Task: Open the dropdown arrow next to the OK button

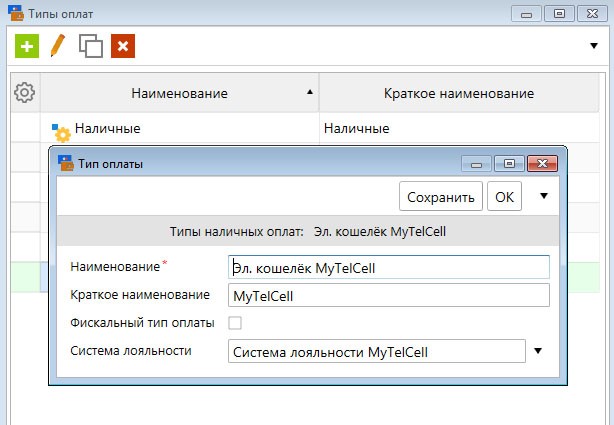Action: (x=544, y=196)
